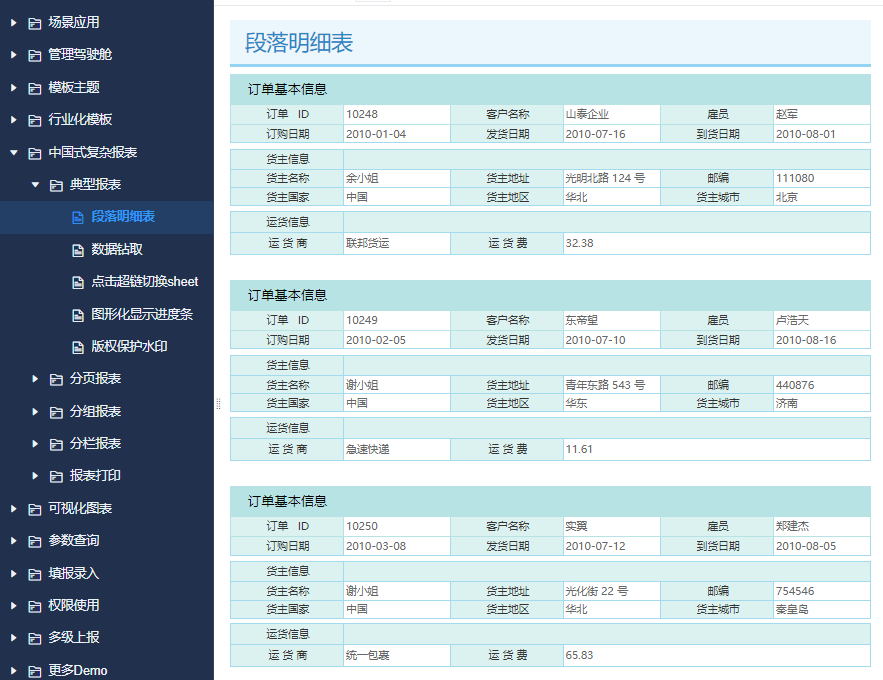The height and width of the screenshot is (680, 883).
Task: Open the 版权保护水印 report
Action: [129, 346]
